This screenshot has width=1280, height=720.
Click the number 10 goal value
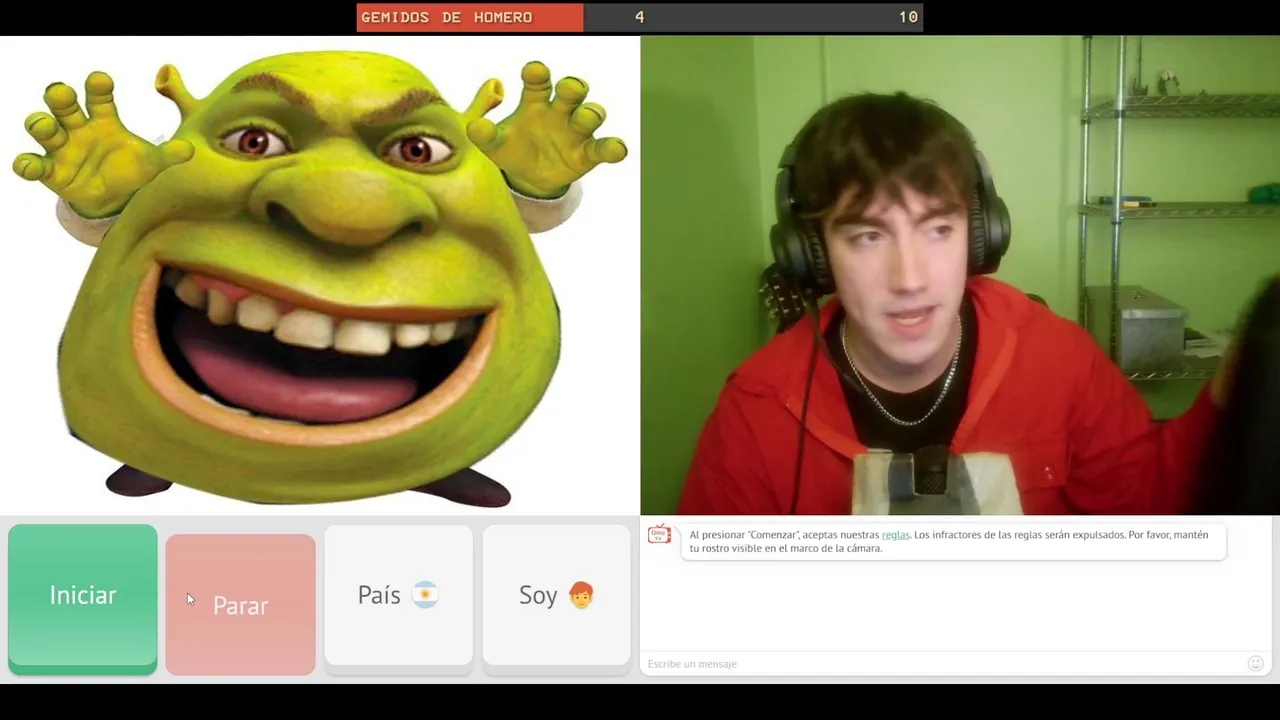908,17
